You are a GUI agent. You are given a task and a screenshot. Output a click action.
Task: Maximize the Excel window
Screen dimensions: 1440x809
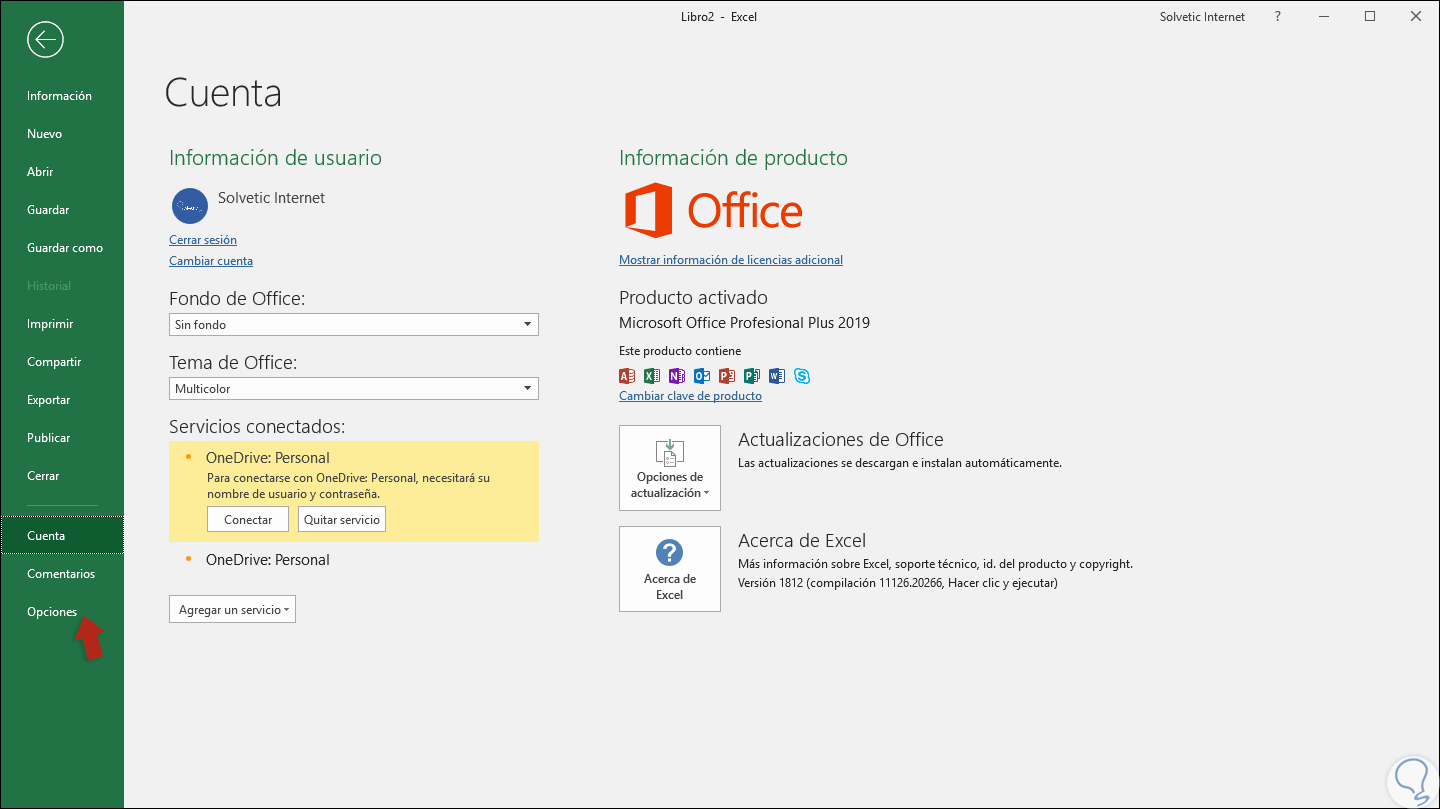pyautogui.click(x=1370, y=17)
